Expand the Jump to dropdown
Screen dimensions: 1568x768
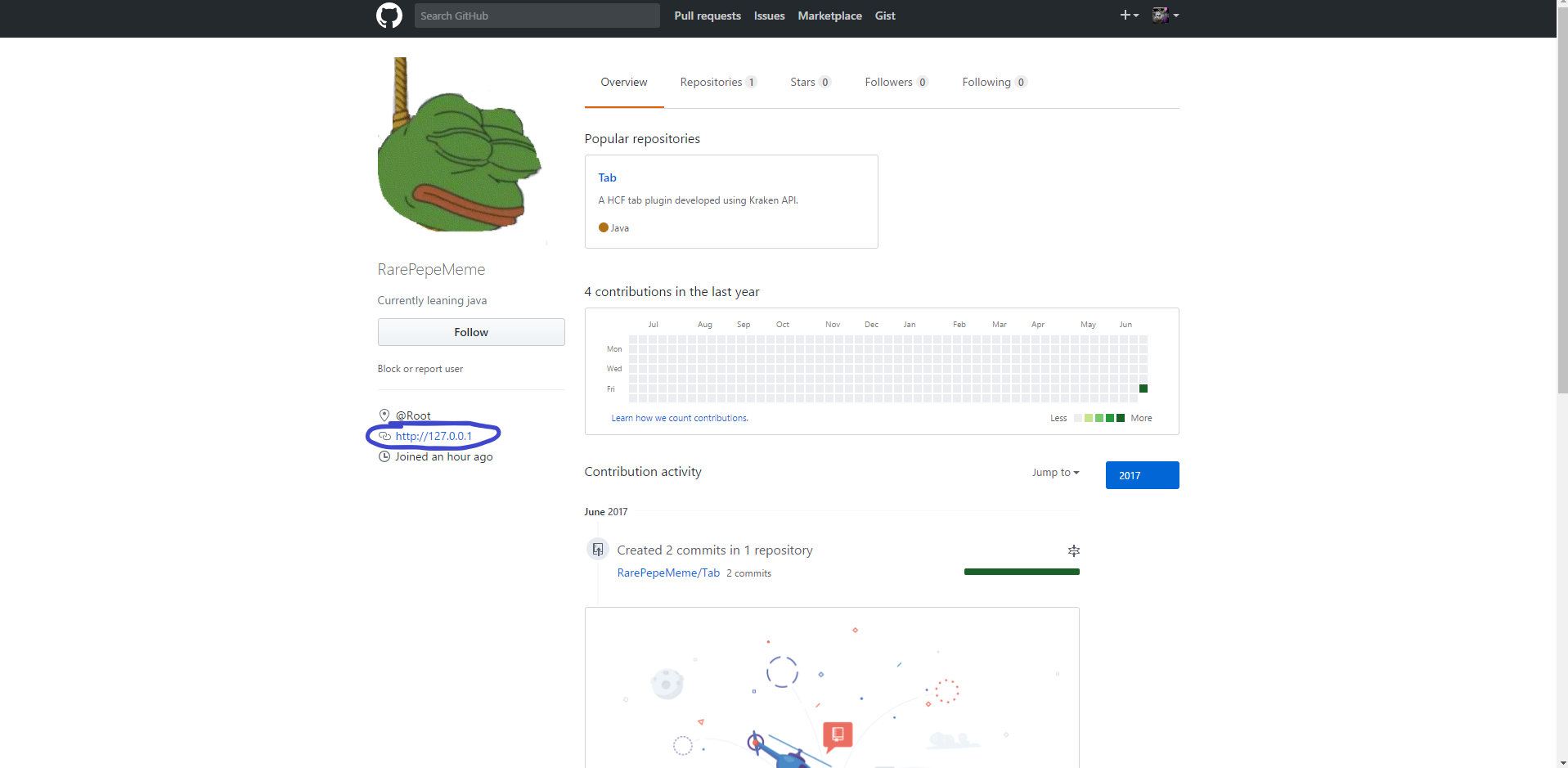(1055, 473)
